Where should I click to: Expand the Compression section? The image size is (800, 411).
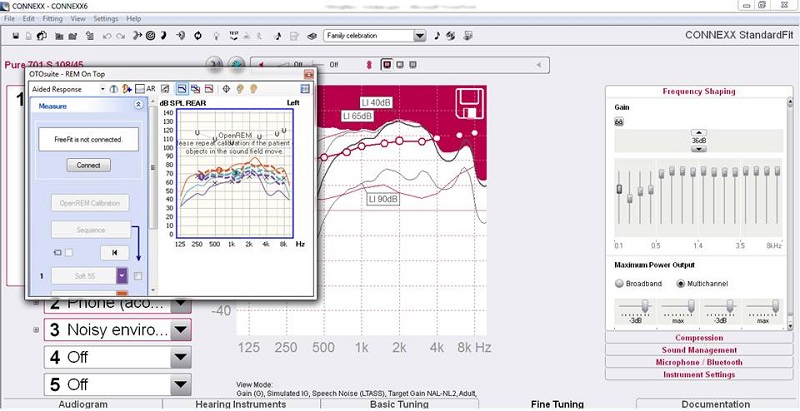pos(699,338)
